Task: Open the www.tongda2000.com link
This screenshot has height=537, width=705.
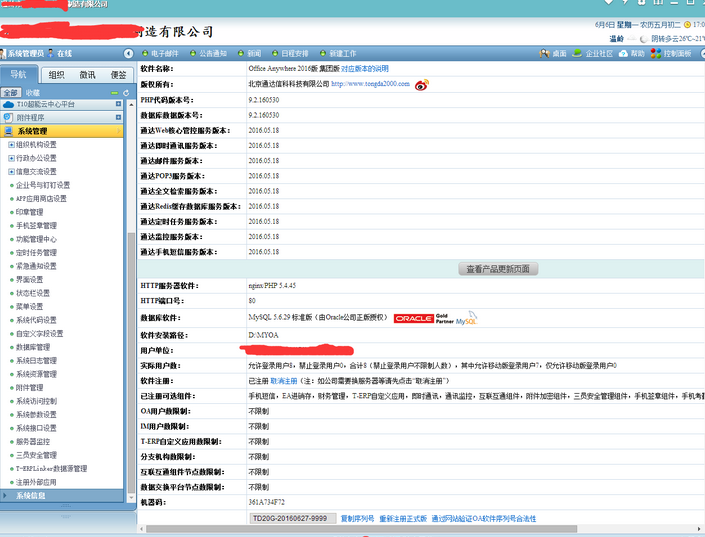Action: click(370, 84)
